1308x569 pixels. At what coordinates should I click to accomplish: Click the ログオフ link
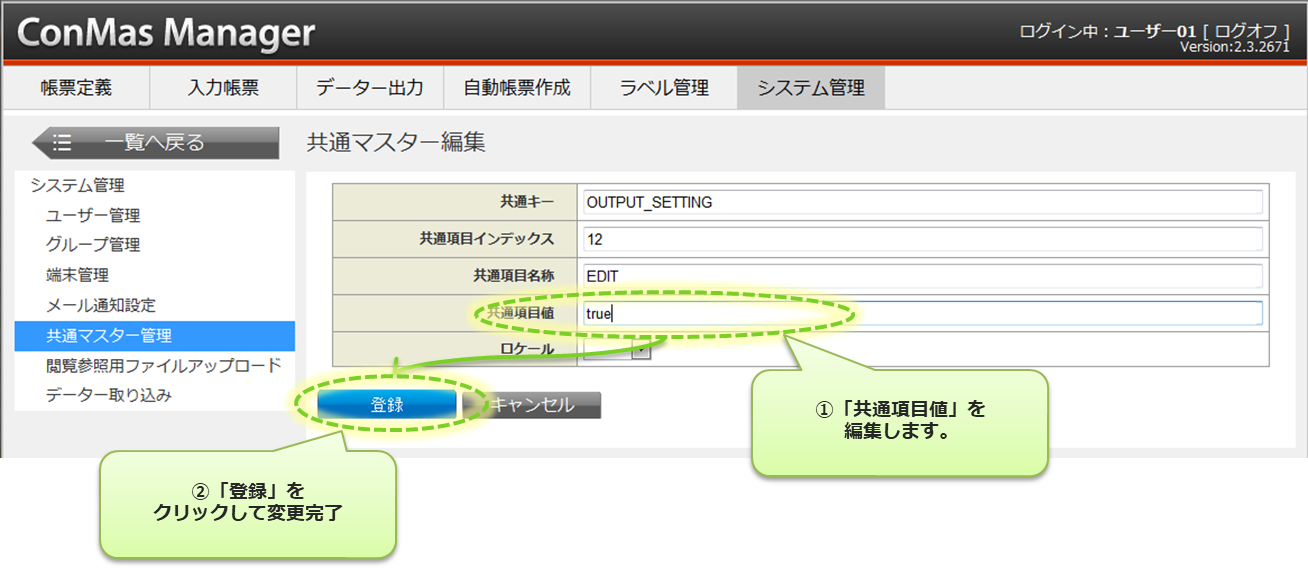click(1246, 31)
